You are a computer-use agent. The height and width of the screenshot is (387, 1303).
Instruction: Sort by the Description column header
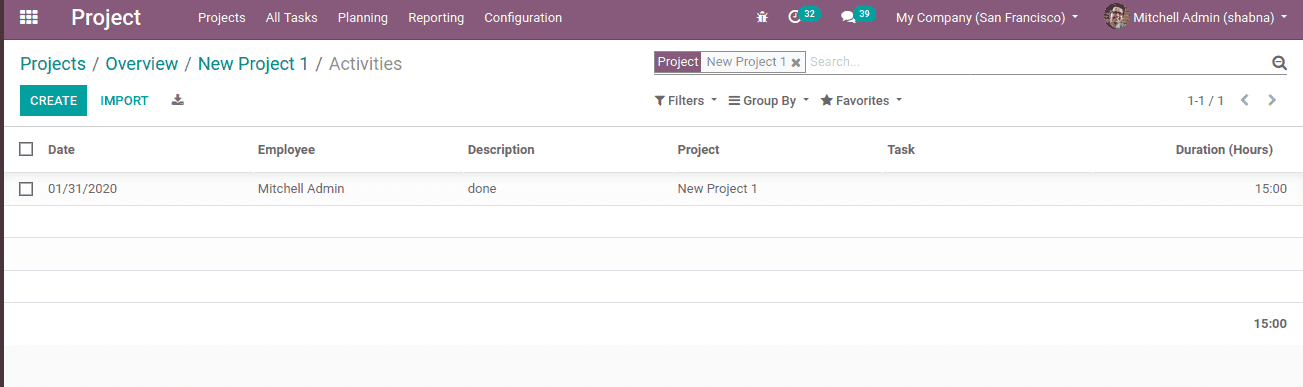(501, 150)
